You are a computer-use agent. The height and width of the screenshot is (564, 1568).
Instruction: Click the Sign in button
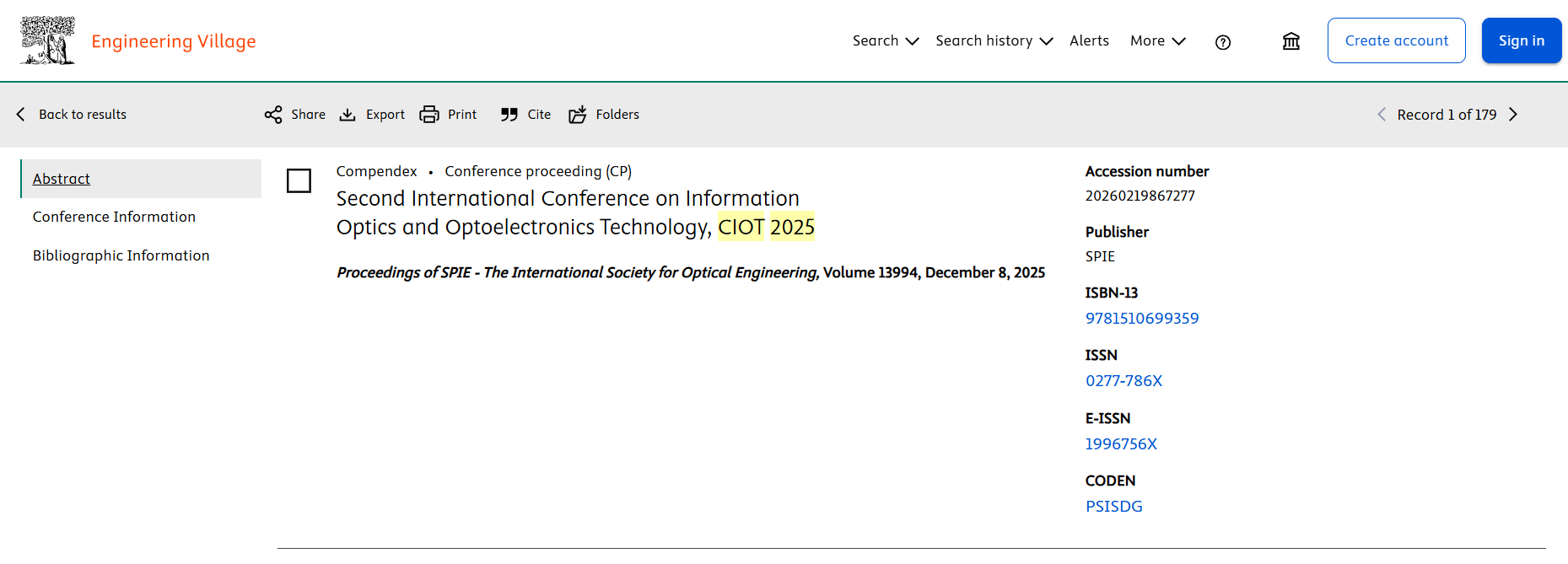coord(1521,40)
